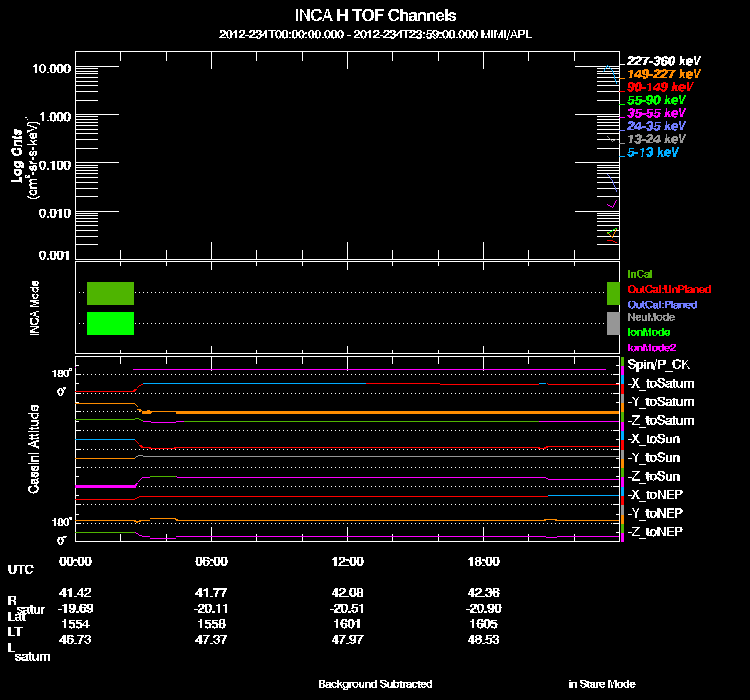The width and height of the screenshot is (750, 700).
Task: Click the gray NeuMode block at right edge
Action: coord(613,322)
